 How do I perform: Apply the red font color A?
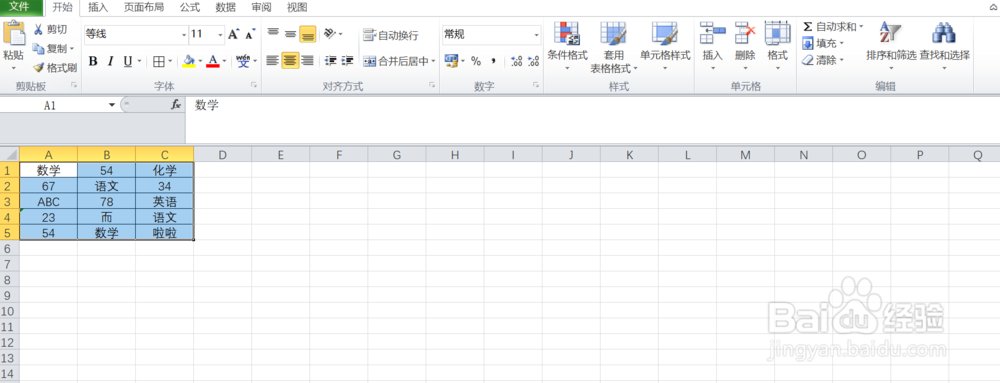point(213,61)
